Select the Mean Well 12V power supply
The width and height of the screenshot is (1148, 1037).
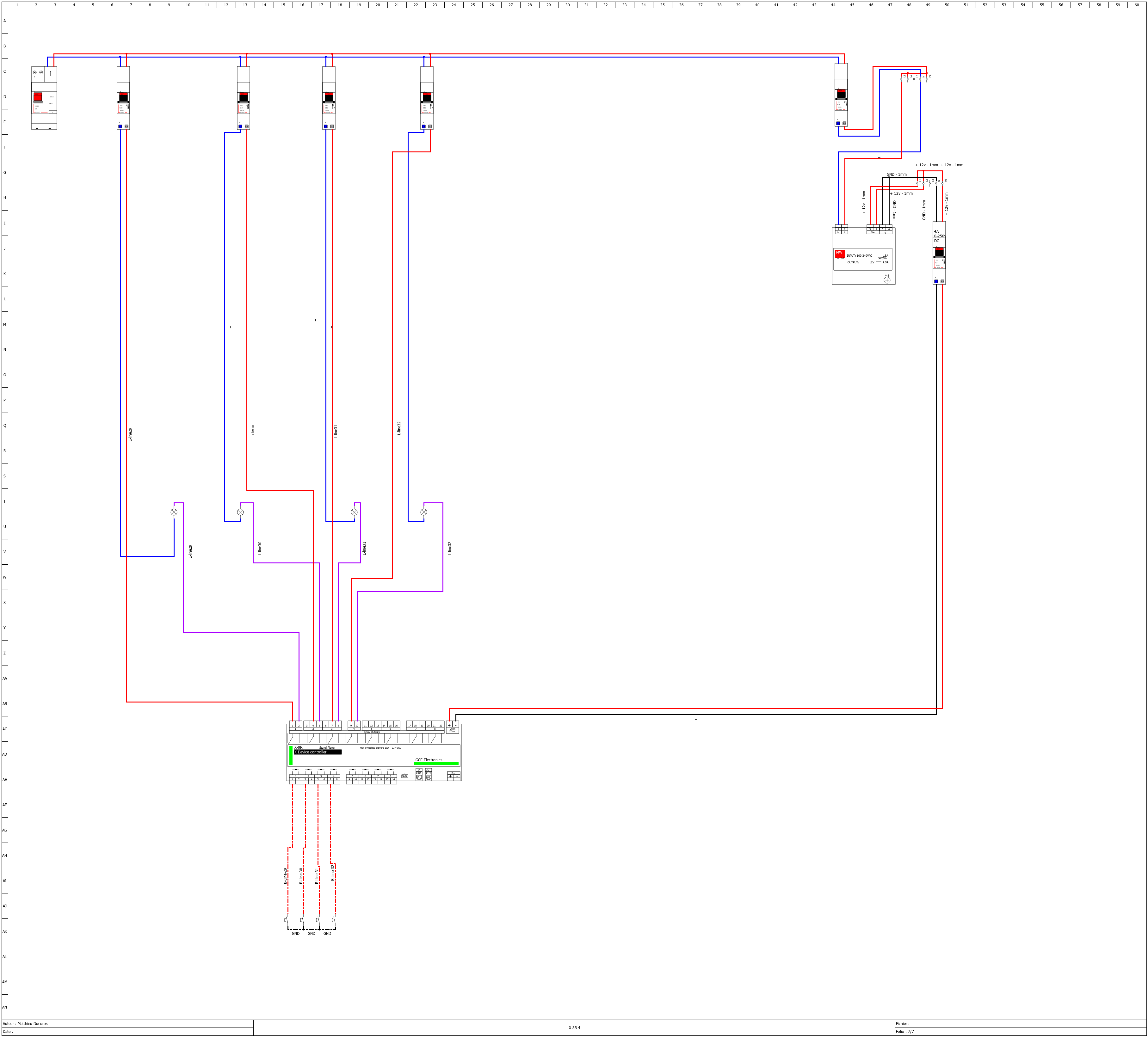pyautogui.click(x=863, y=256)
